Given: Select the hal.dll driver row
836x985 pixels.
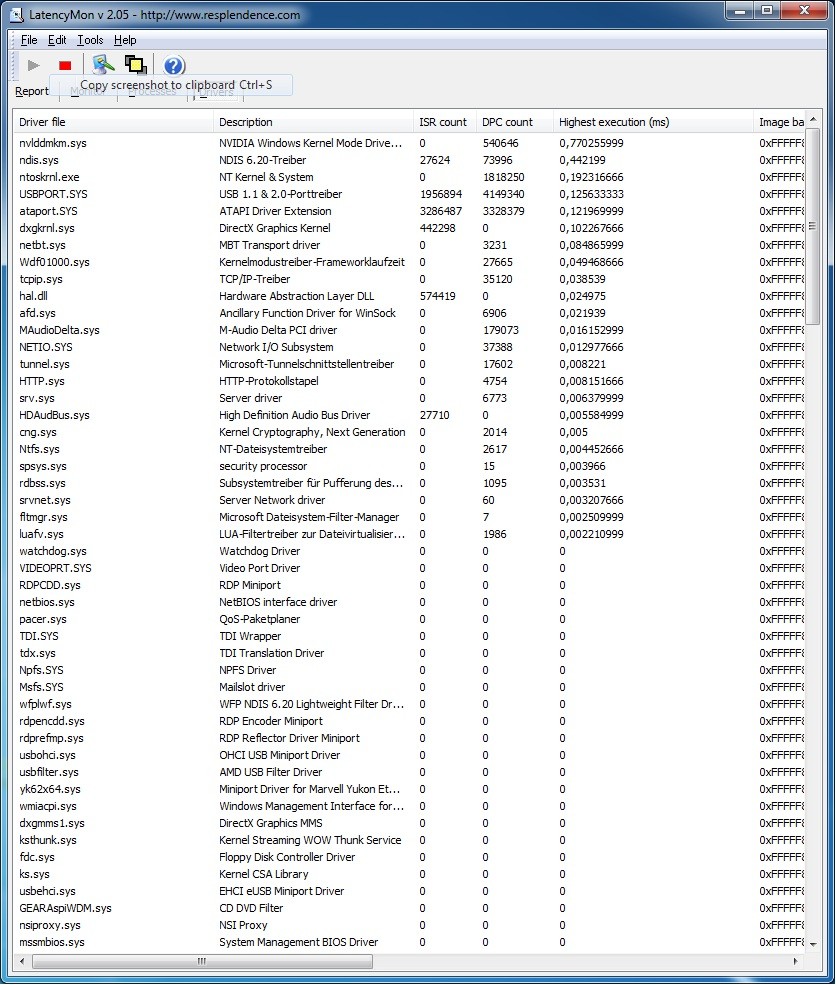Looking at the screenshot, I should (x=409, y=296).
